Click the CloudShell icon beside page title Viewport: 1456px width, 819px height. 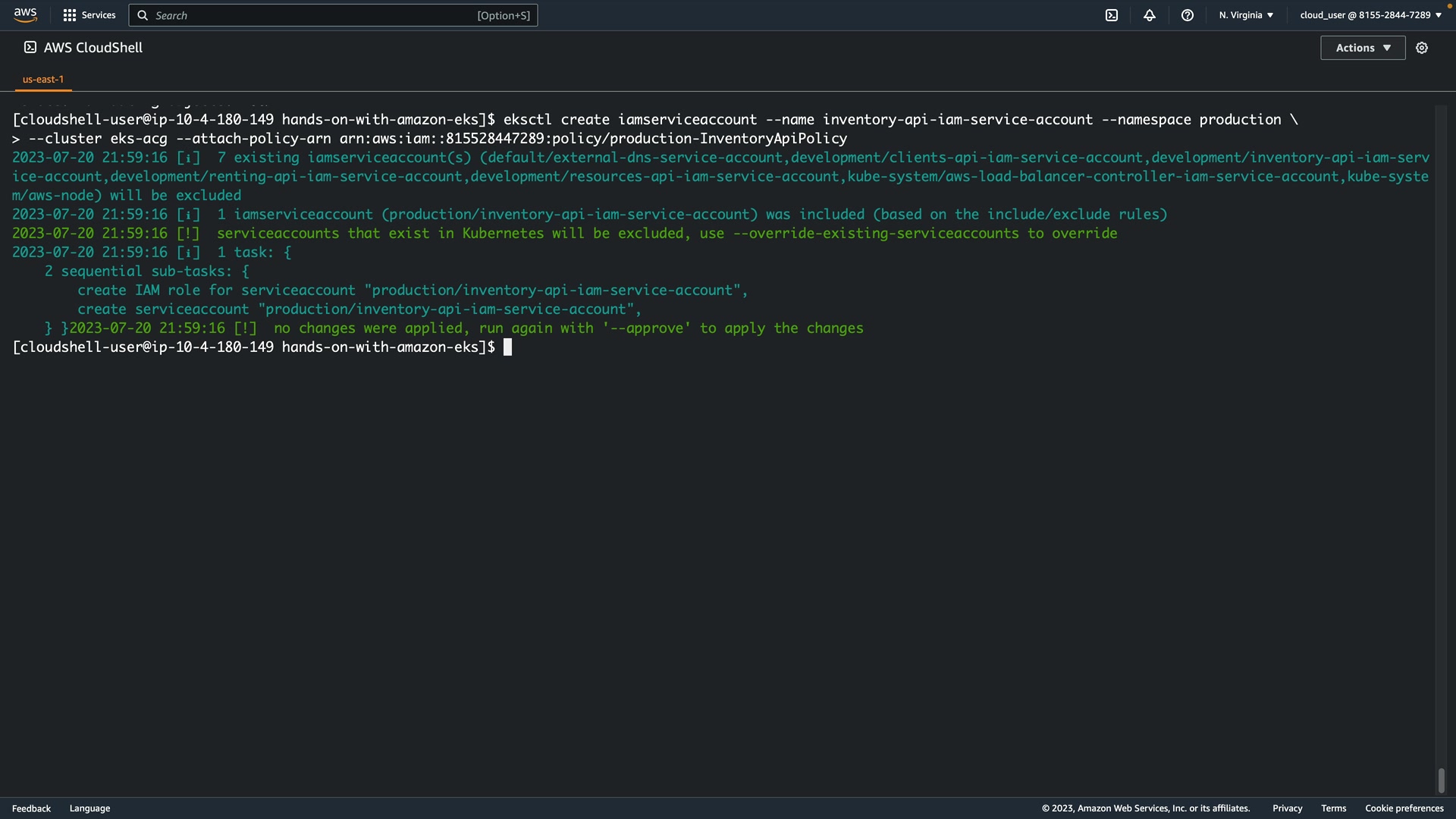click(x=30, y=47)
